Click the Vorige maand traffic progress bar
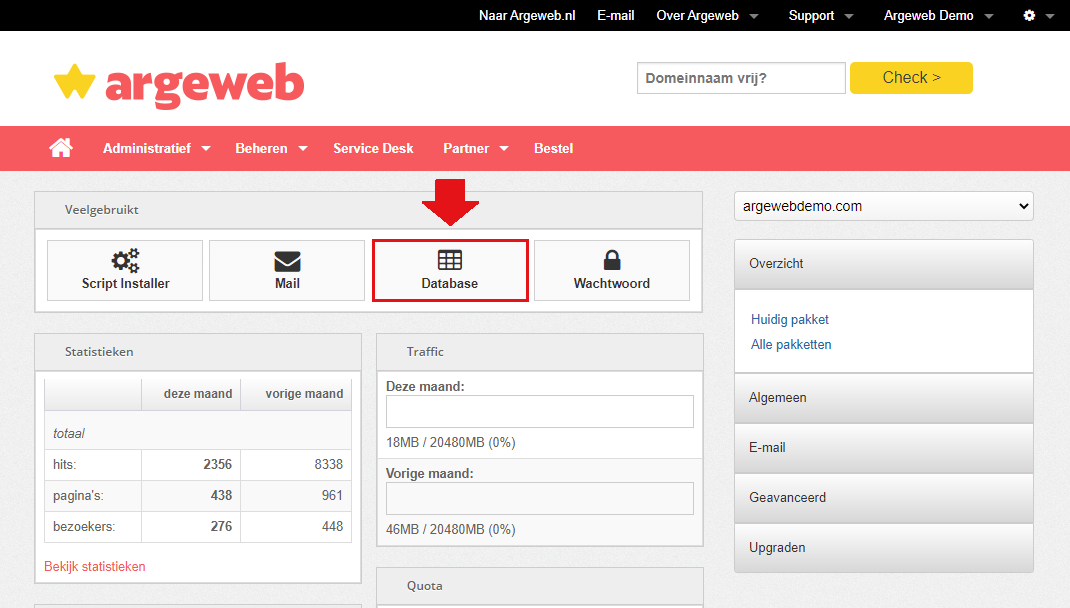 point(540,499)
